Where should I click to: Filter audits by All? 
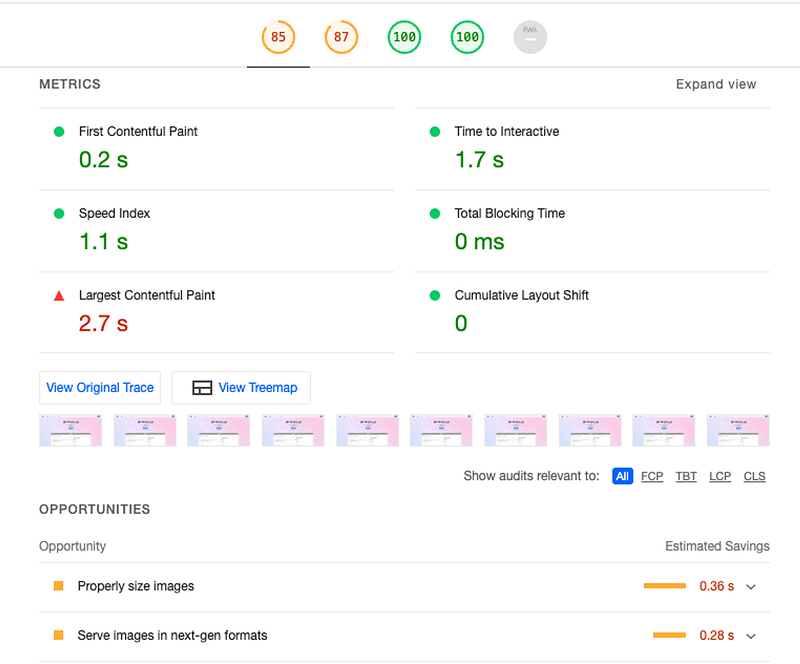(x=622, y=476)
